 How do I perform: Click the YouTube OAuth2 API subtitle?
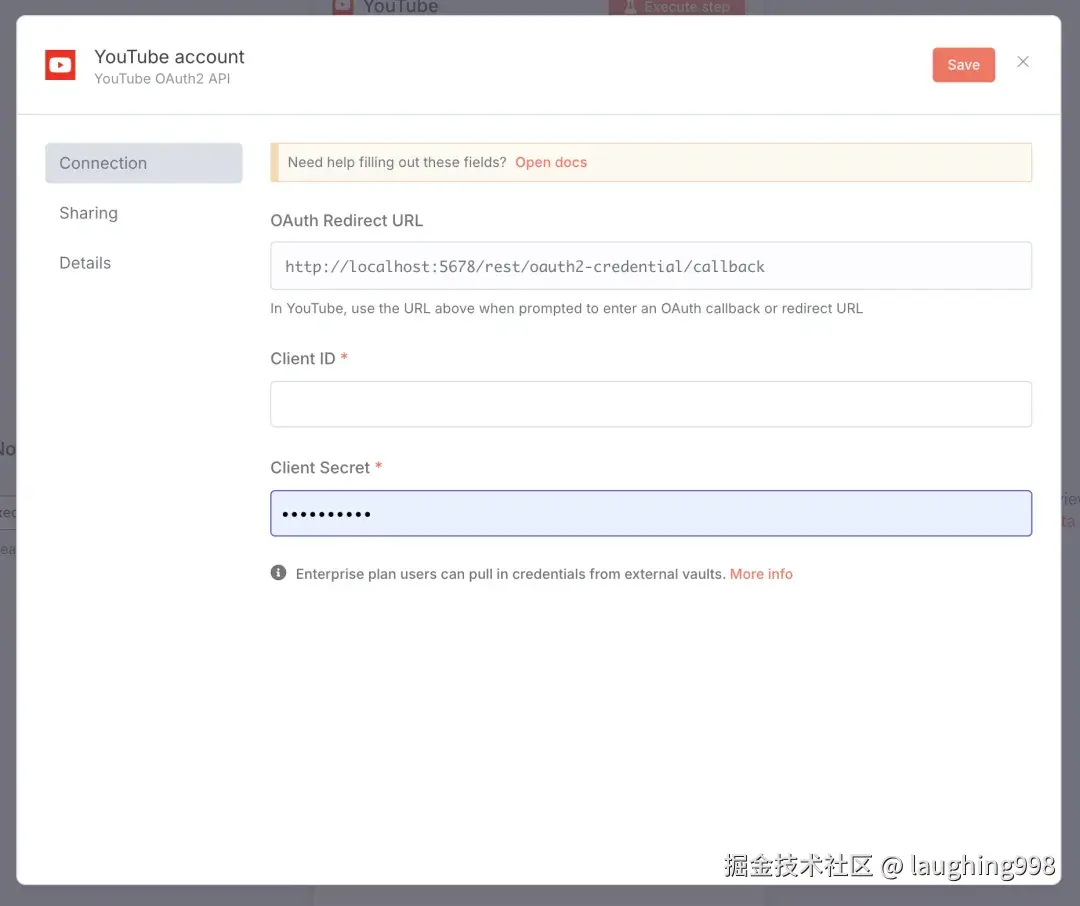click(162, 79)
